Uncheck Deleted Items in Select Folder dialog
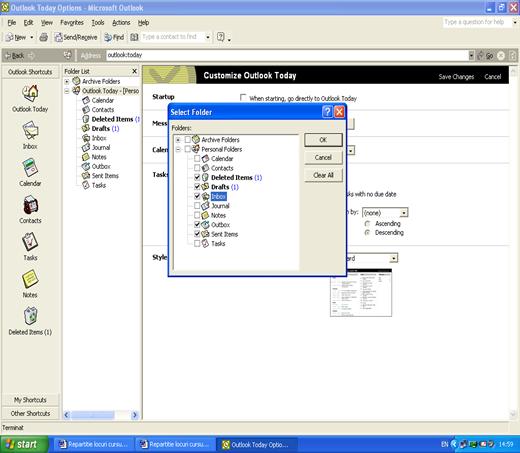 pyautogui.click(x=197, y=177)
